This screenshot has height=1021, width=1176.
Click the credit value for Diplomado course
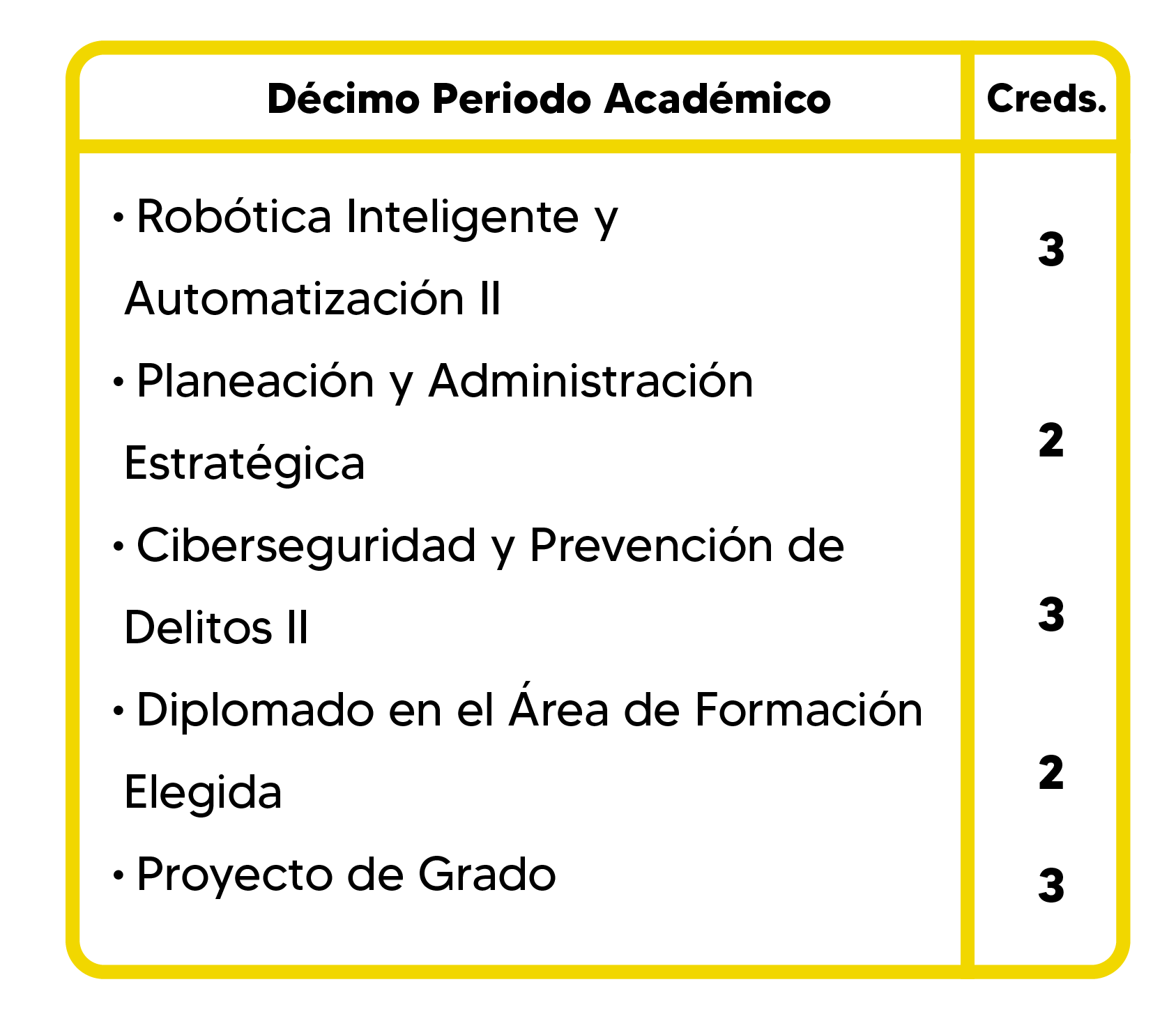pyautogui.click(x=1051, y=772)
